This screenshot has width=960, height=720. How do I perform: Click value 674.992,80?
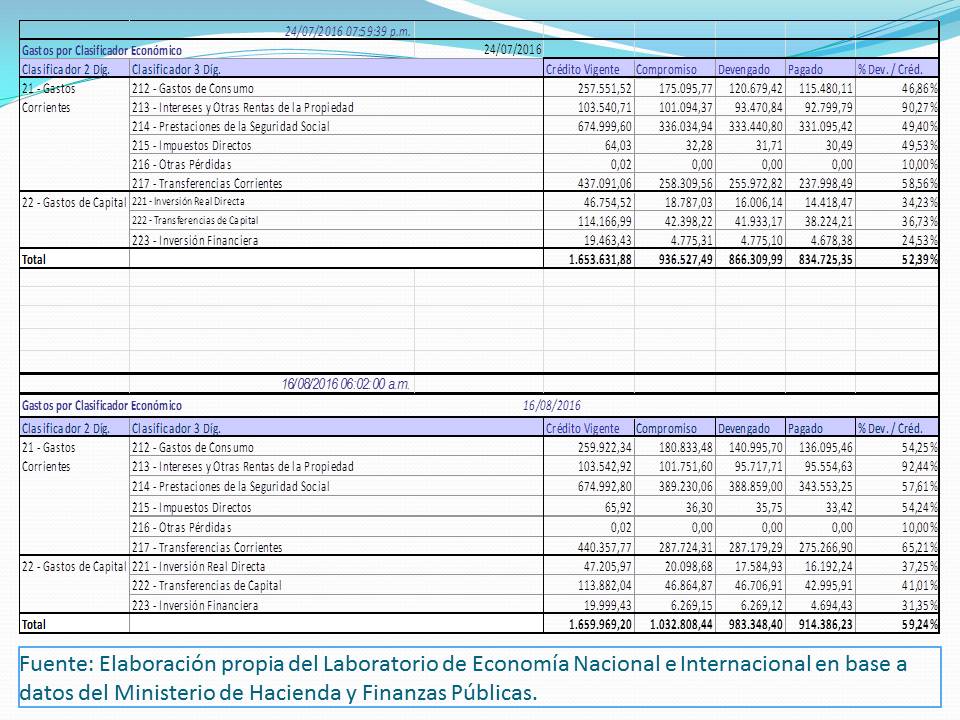click(x=604, y=486)
